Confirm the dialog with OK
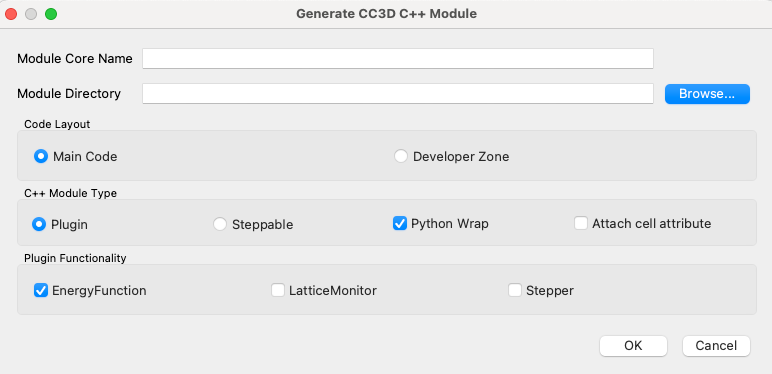Viewport: 772px width, 374px height. pos(633,346)
